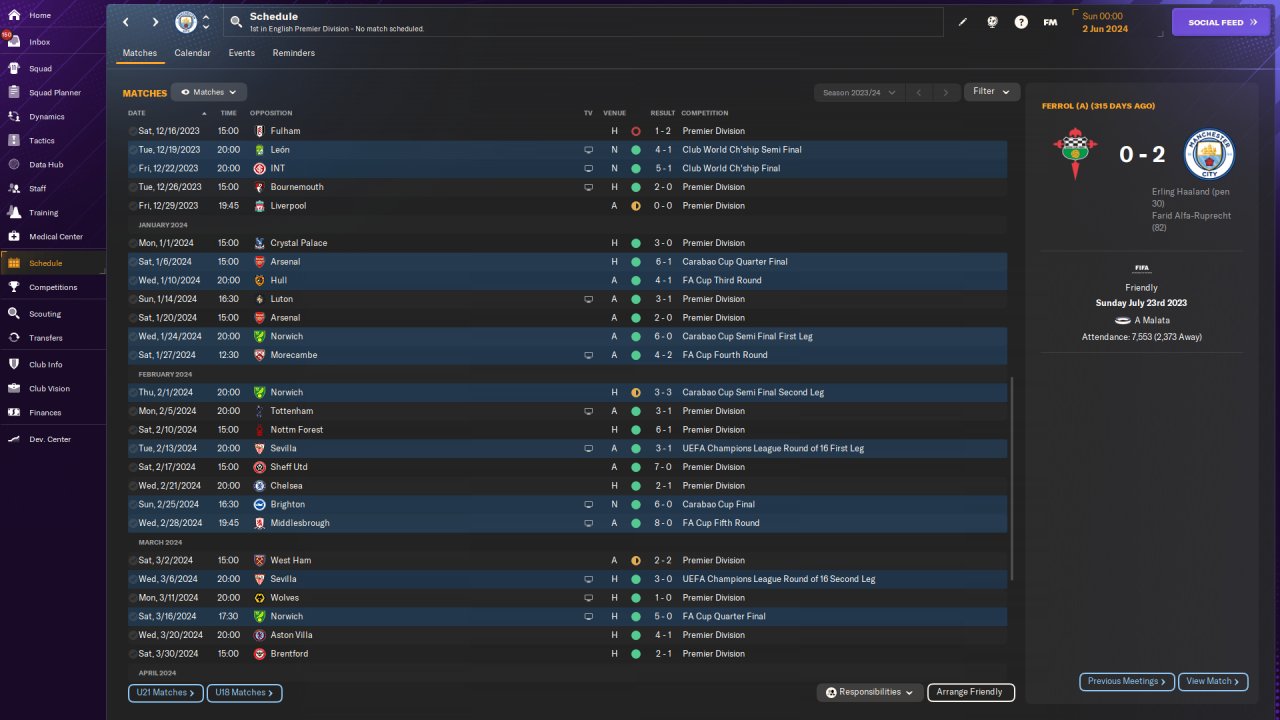Open Club Vision from the sidebar

(53, 389)
